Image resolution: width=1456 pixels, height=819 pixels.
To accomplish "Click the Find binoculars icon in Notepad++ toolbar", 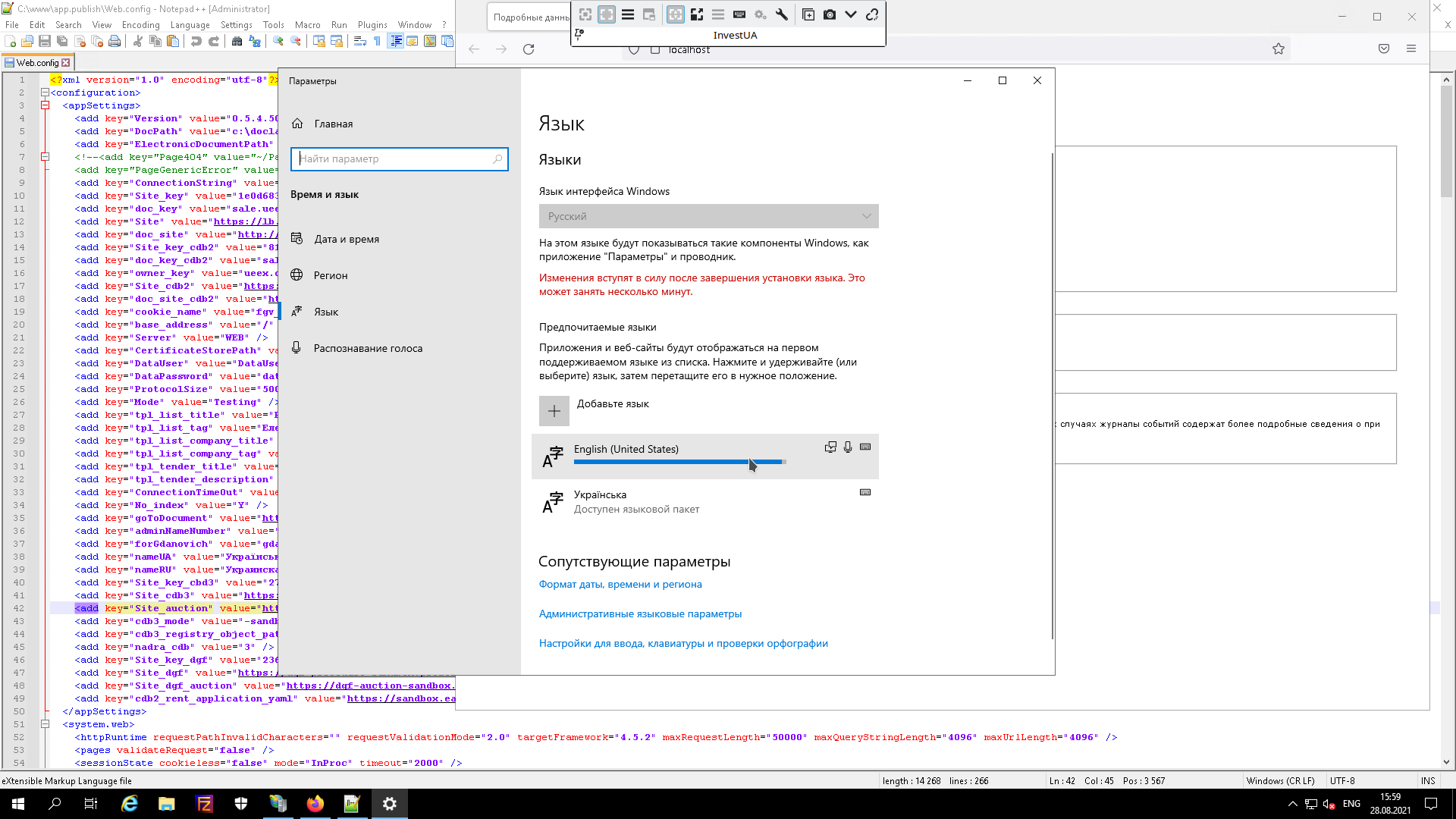I will click(x=237, y=42).
